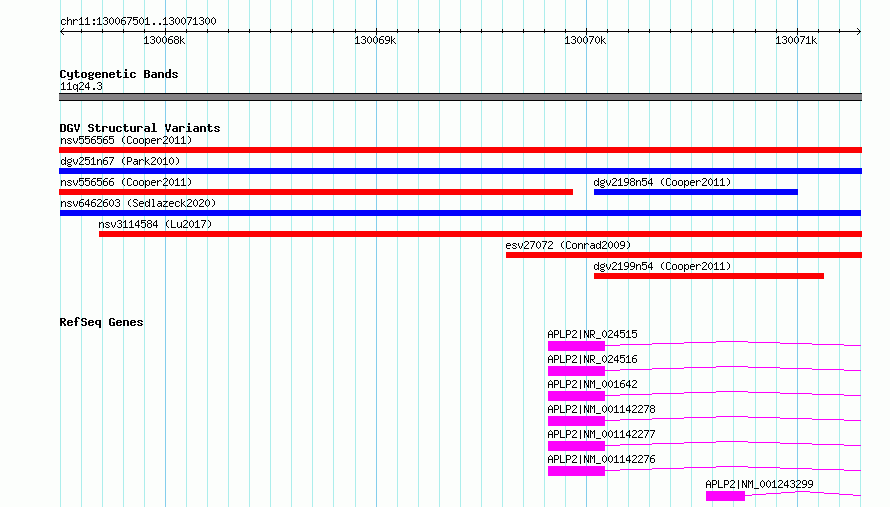Select the red nsv3114584 variant bar

click(480, 234)
